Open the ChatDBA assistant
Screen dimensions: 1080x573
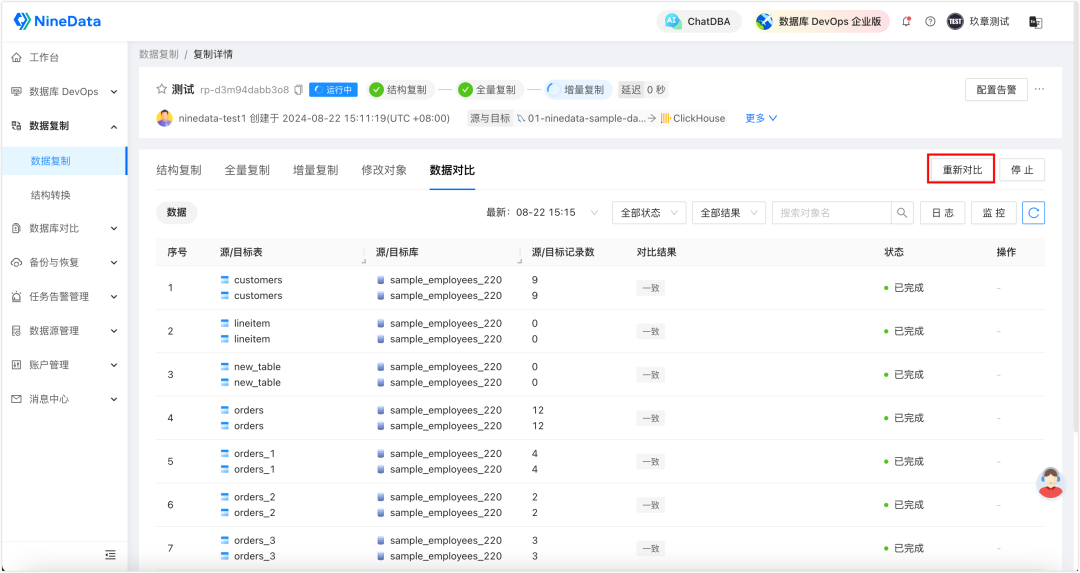(x=698, y=21)
